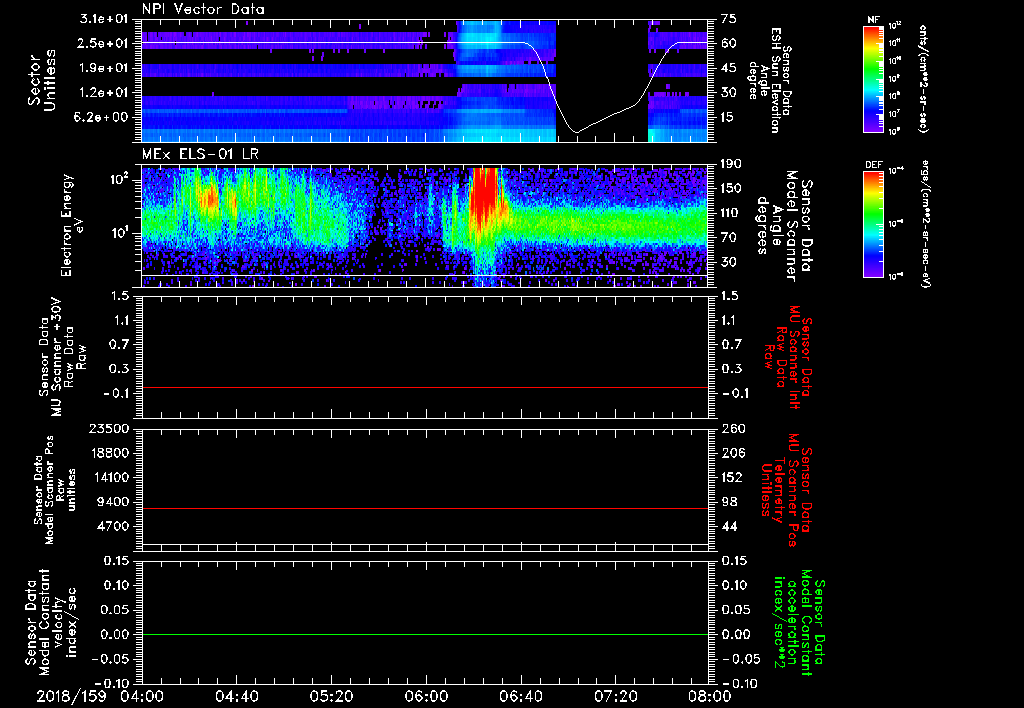
Task: Click the "98" telemetry tick label
Action: click(729, 502)
